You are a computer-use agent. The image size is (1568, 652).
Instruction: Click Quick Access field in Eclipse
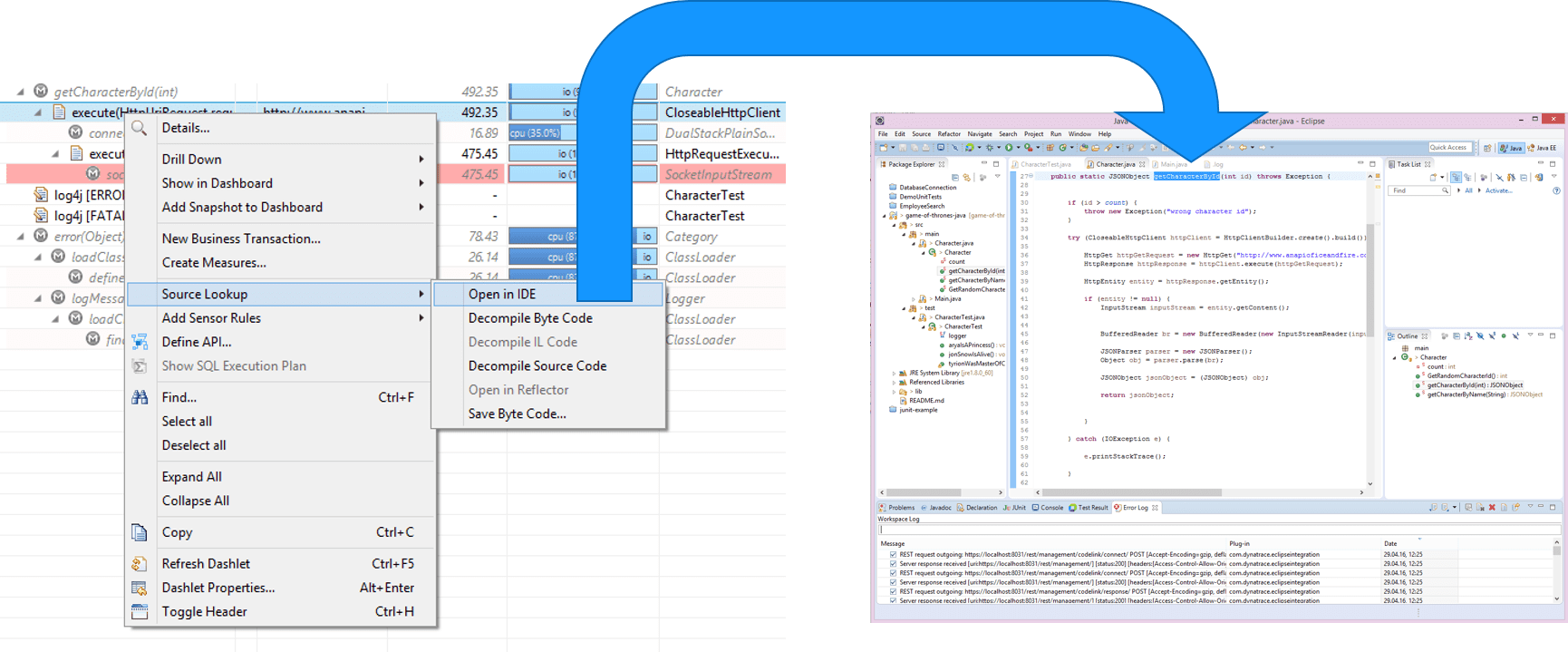[x=1450, y=147]
